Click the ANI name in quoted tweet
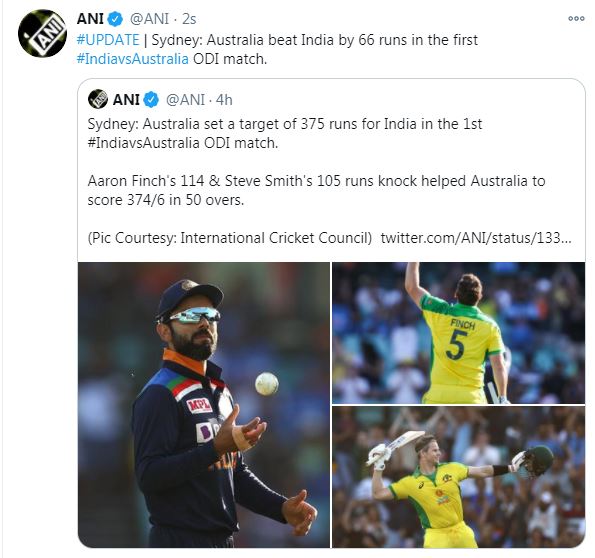 pyautogui.click(x=126, y=100)
